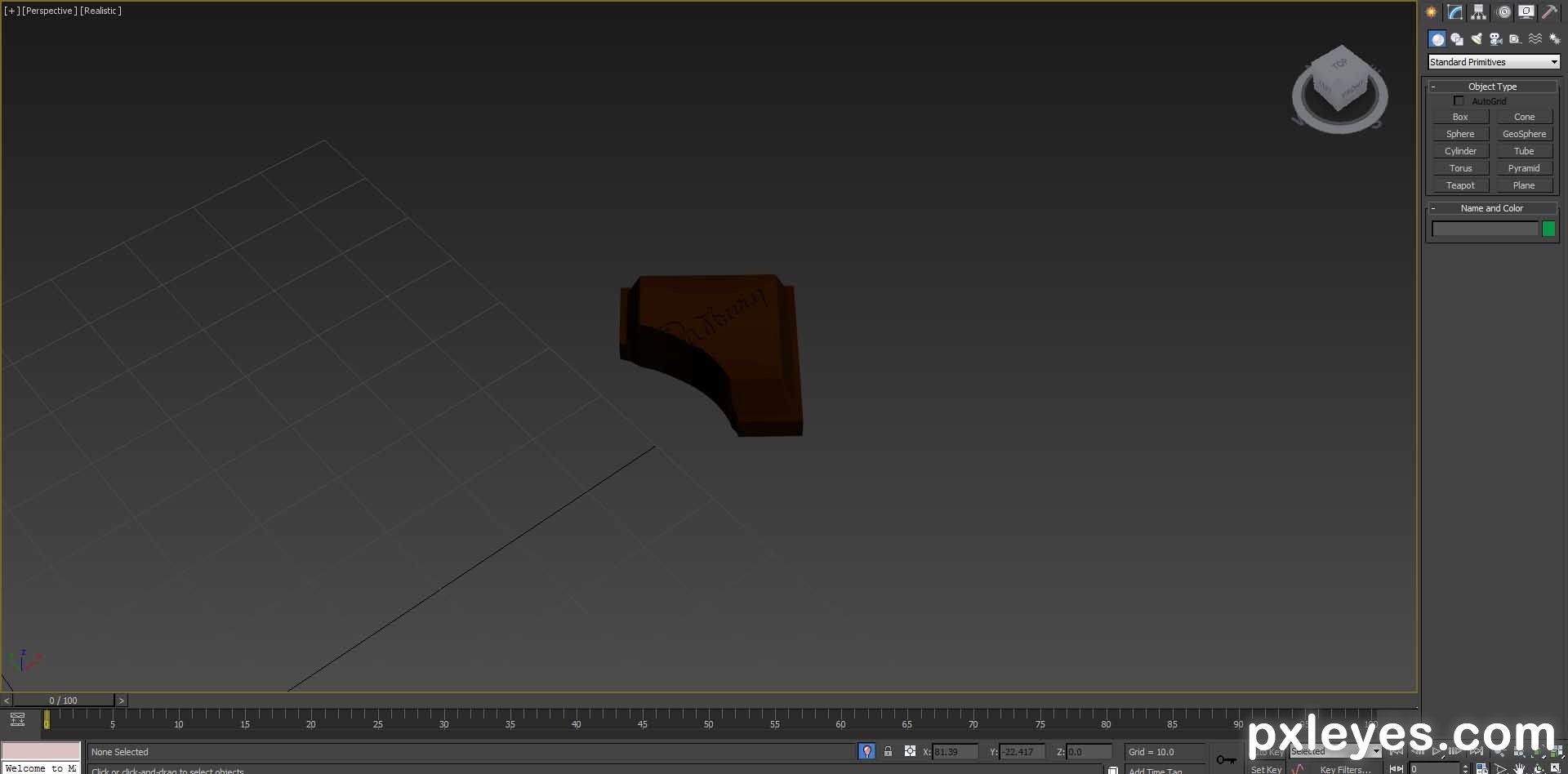The width and height of the screenshot is (1568, 774).
Task: Open the Create command panel tab
Action: tap(1431, 12)
